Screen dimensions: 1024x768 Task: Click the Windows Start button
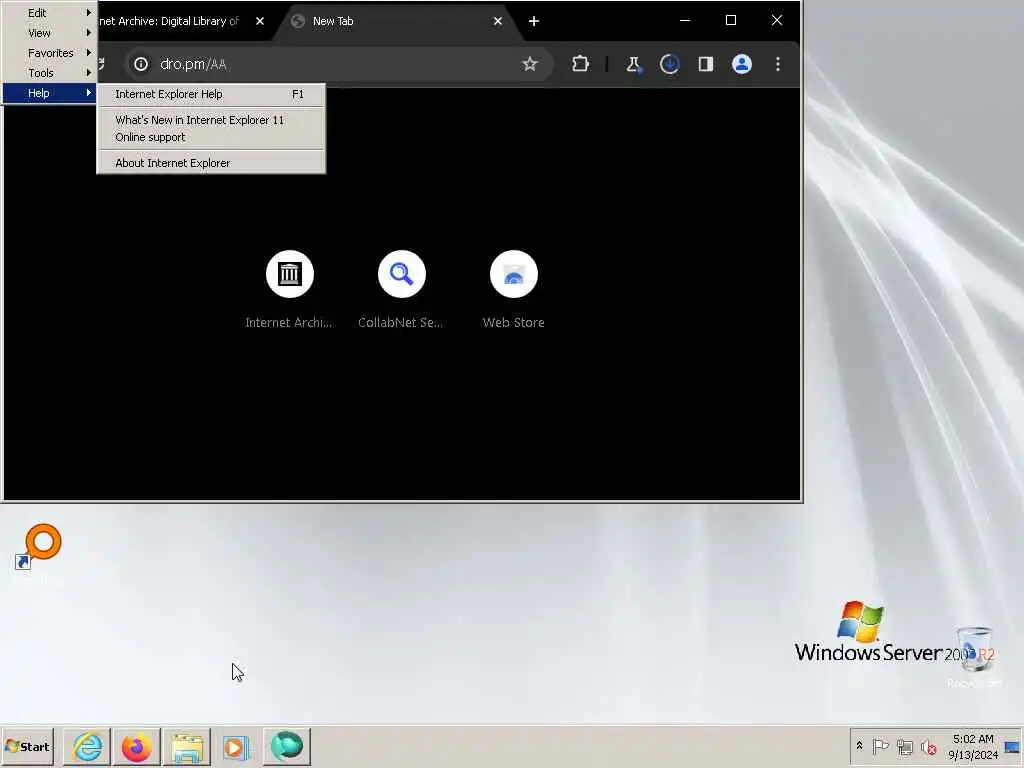27,746
